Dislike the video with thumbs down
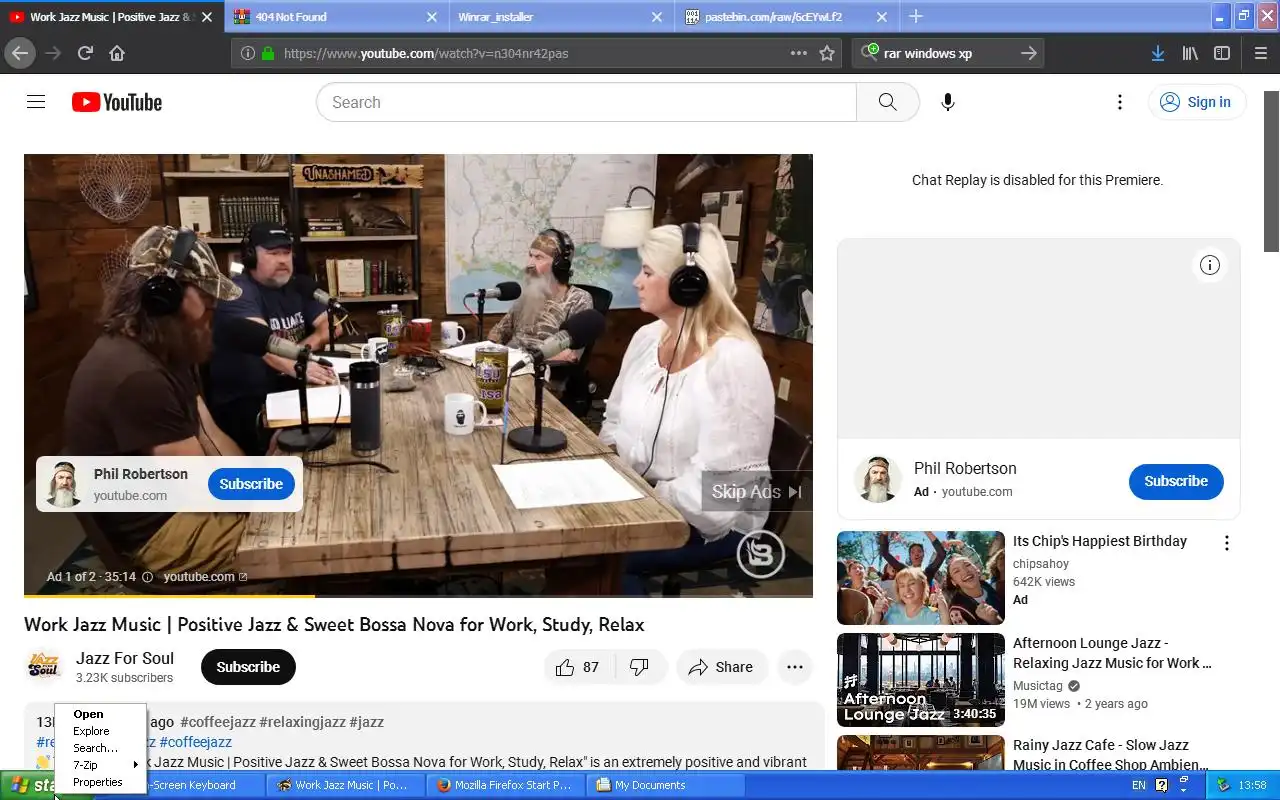The width and height of the screenshot is (1280, 800). [x=640, y=667]
